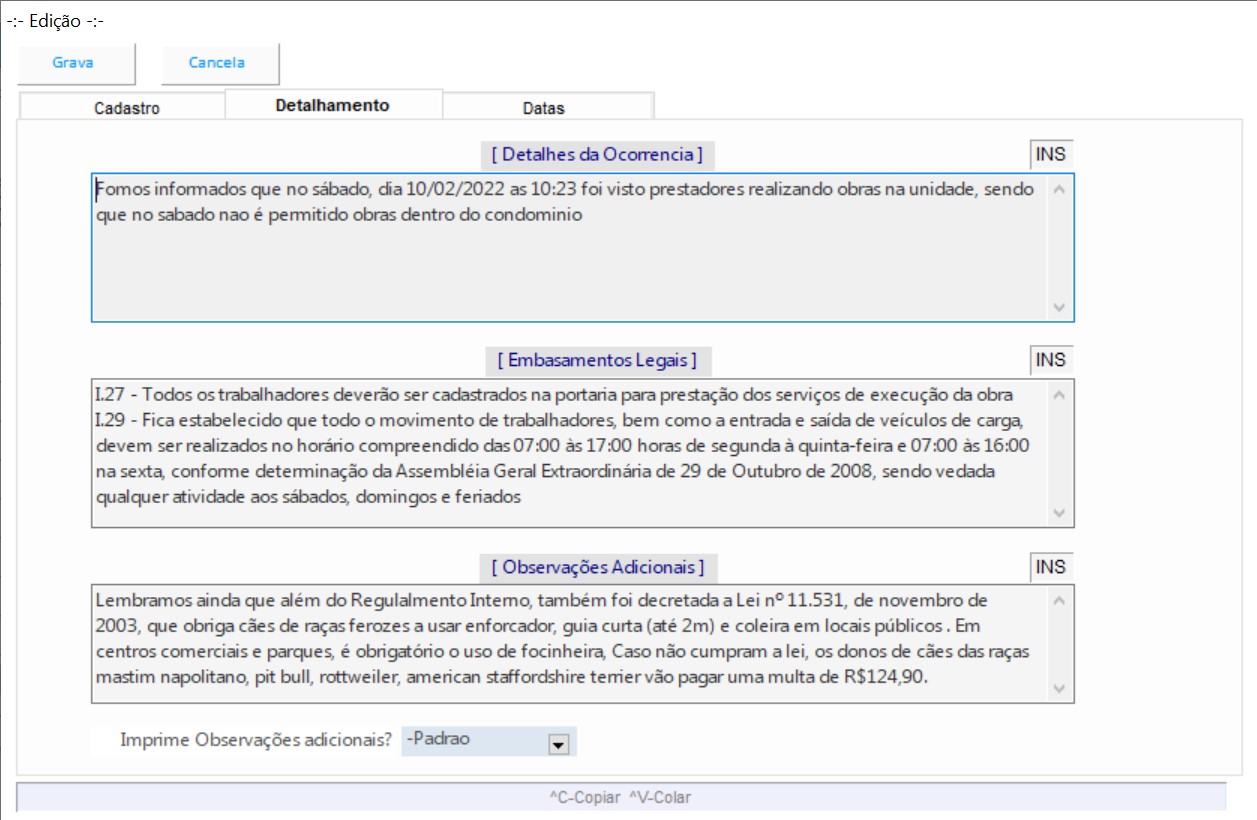Image resolution: width=1257 pixels, height=820 pixels.
Task: Select the Detalhamento tab
Action: pos(332,105)
